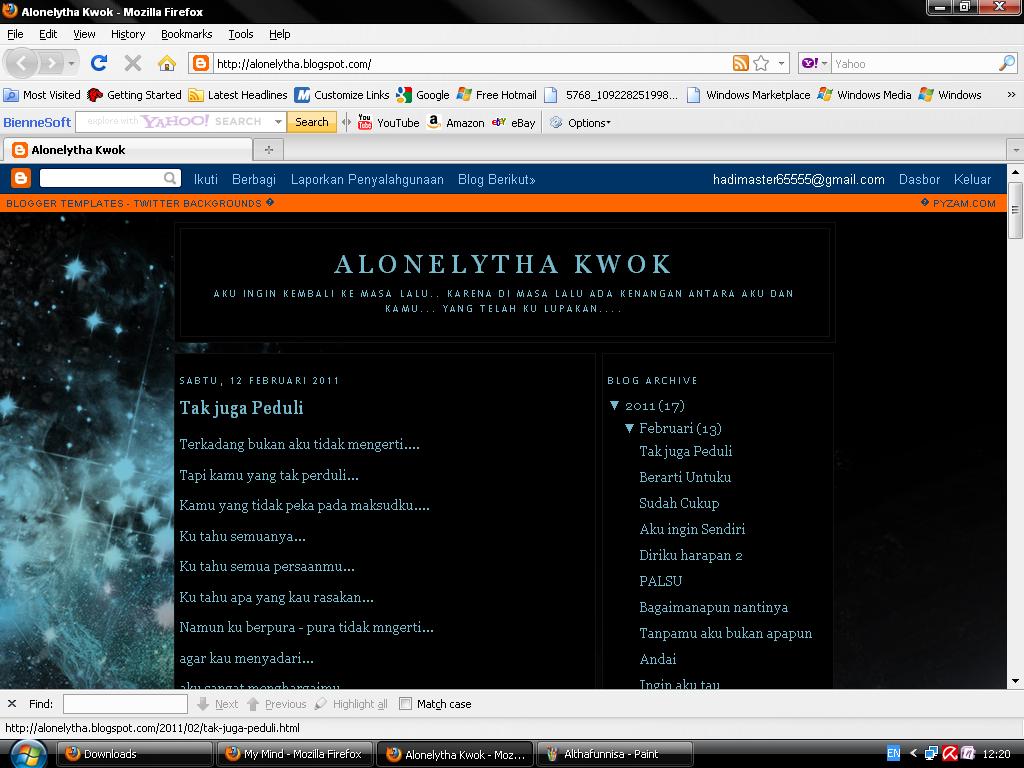The height and width of the screenshot is (768, 1024).
Task: Click the Find text input field
Action: click(125, 703)
